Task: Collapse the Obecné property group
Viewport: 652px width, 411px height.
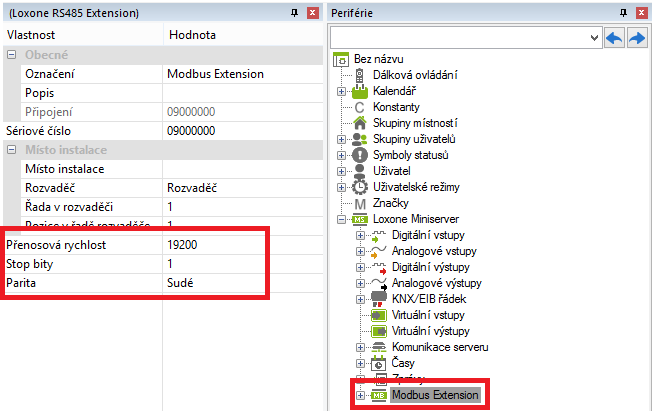Action: point(12,54)
